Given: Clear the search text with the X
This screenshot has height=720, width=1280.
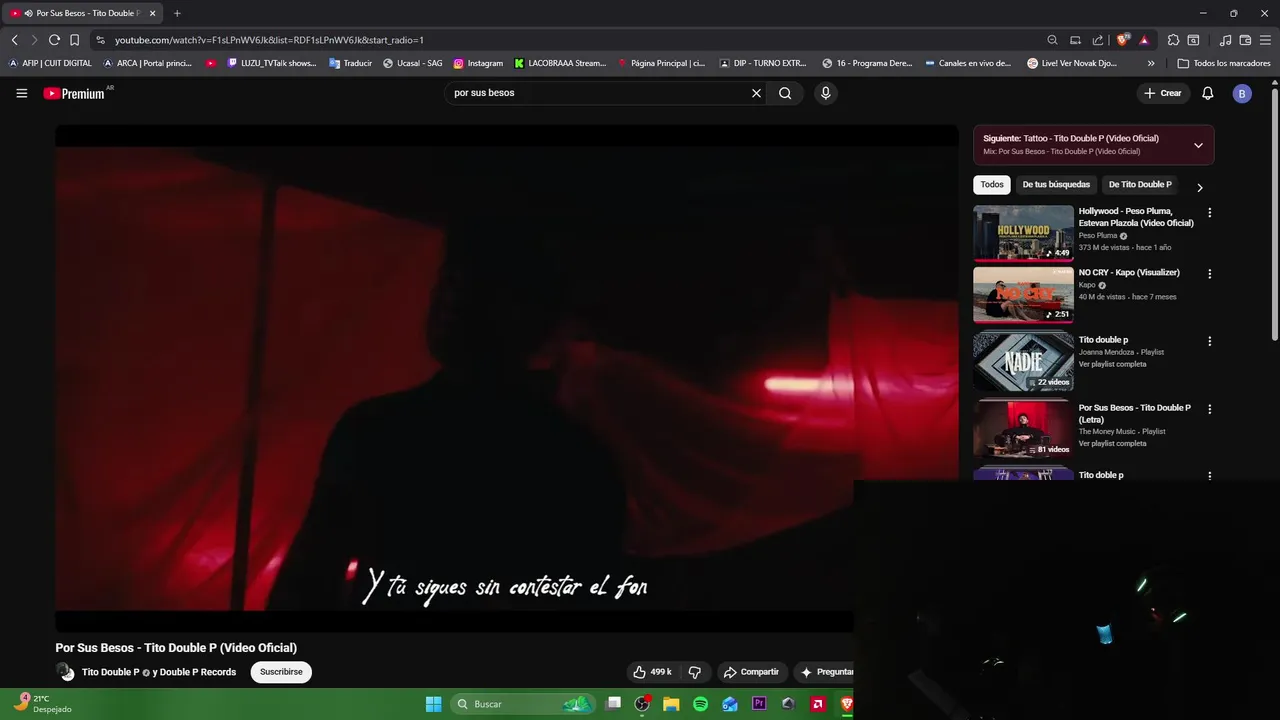Looking at the screenshot, I should point(756,93).
